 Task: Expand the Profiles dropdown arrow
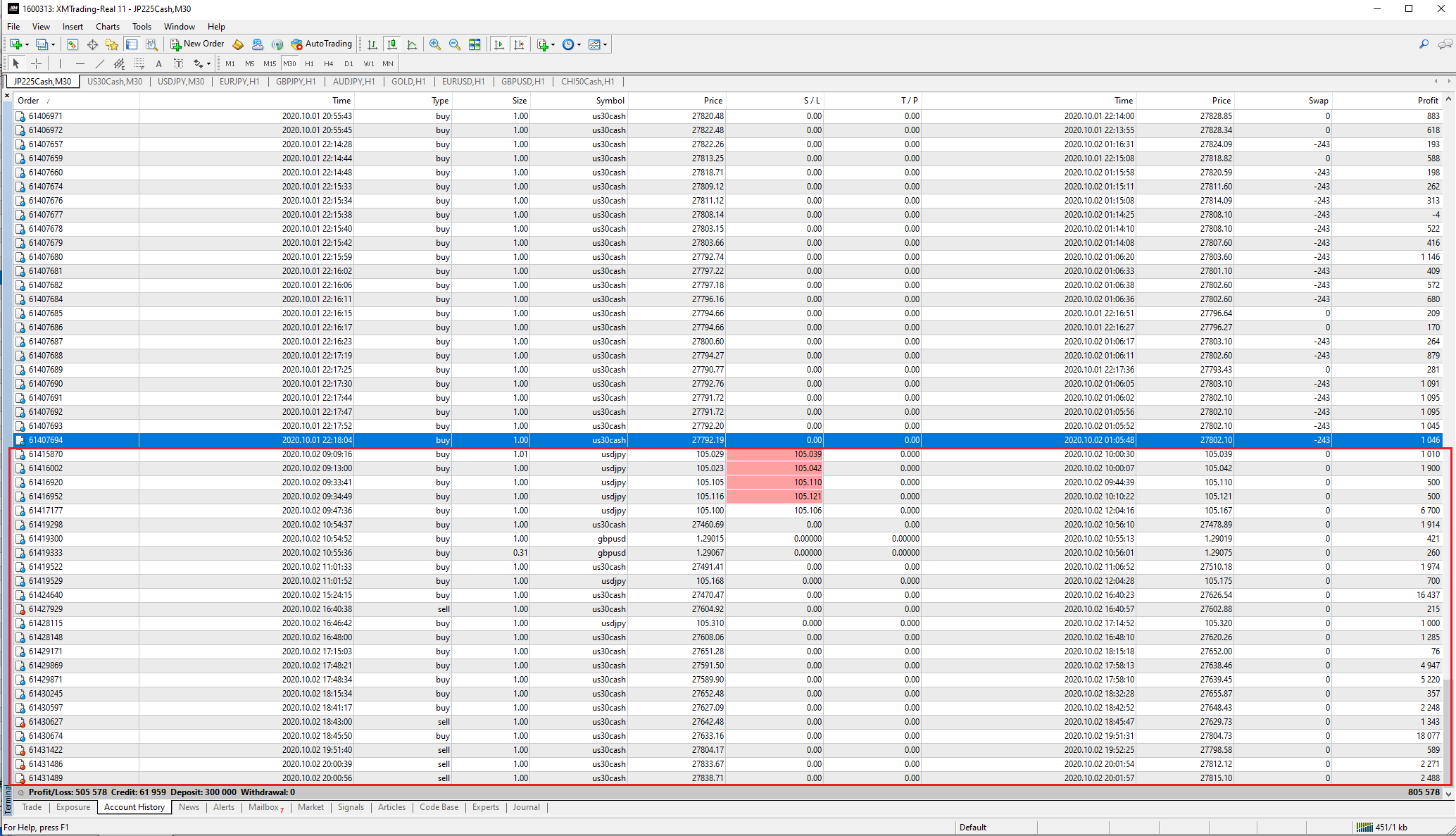point(53,45)
